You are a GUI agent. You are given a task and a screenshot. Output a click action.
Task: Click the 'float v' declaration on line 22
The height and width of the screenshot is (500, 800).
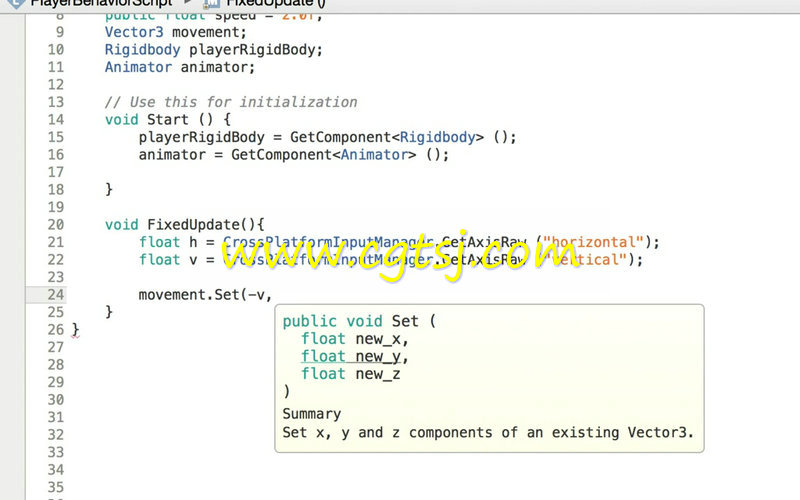pos(168,260)
